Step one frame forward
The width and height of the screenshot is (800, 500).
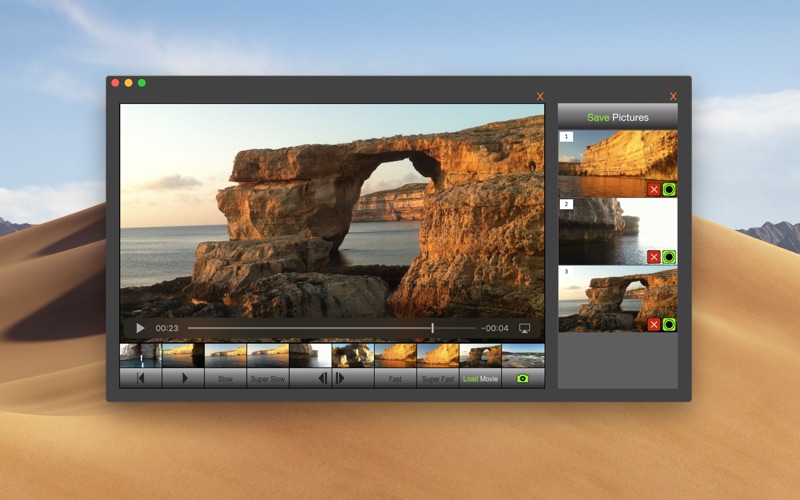pyautogui.click(x=353, y=379)
